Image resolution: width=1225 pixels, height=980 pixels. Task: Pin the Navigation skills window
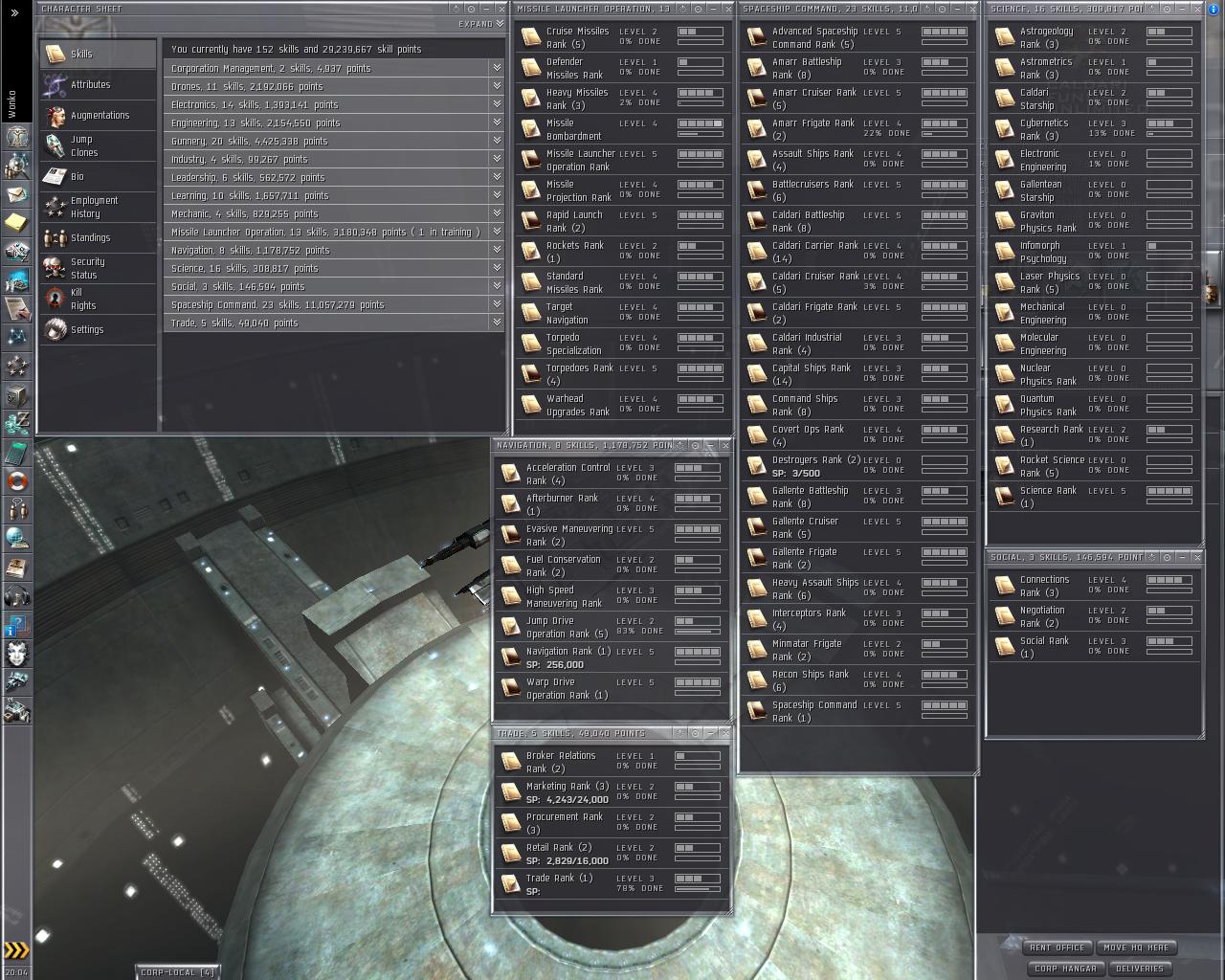(695, 445)
